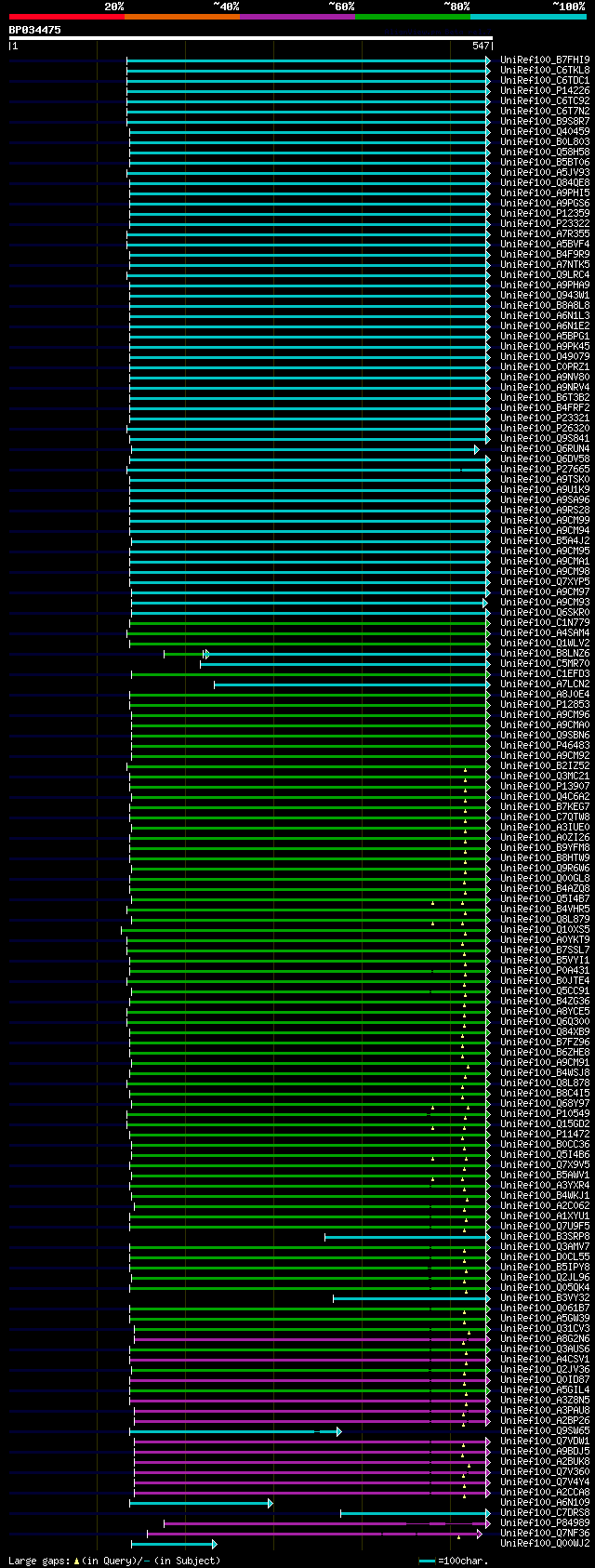The height and width of the screenshot is (1568, 595).
Task: Open hit UniRef100_P27665
Action: (x=545, y=469)
